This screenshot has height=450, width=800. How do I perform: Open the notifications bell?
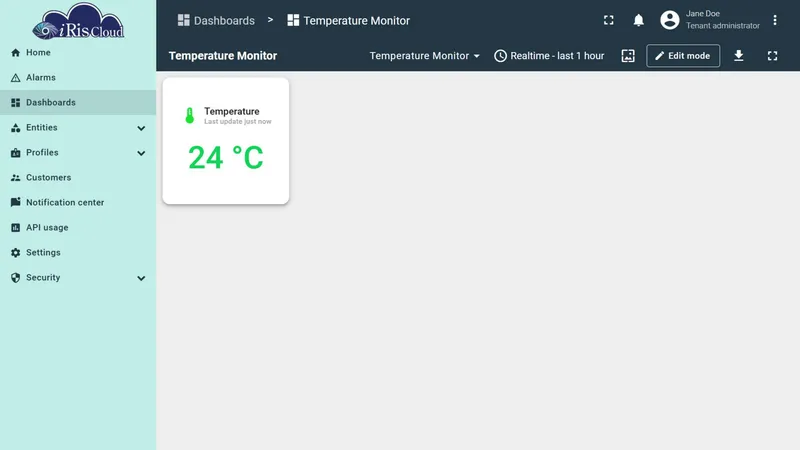pos(638,20)
